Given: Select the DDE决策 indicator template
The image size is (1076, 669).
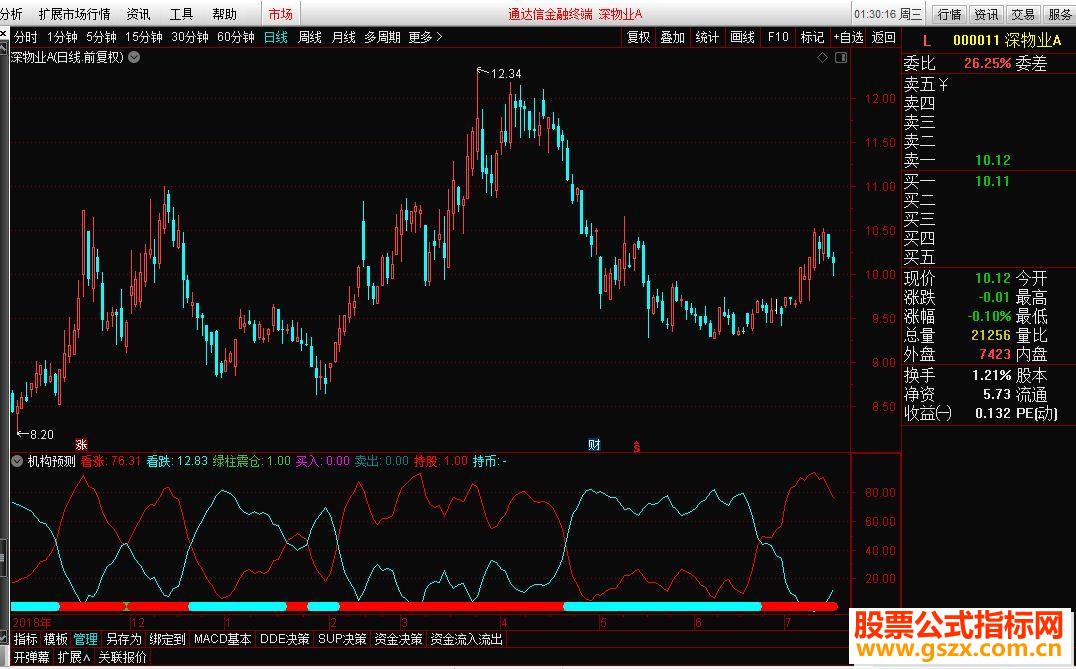Looking at the screenshot, I should coord(285,639).
